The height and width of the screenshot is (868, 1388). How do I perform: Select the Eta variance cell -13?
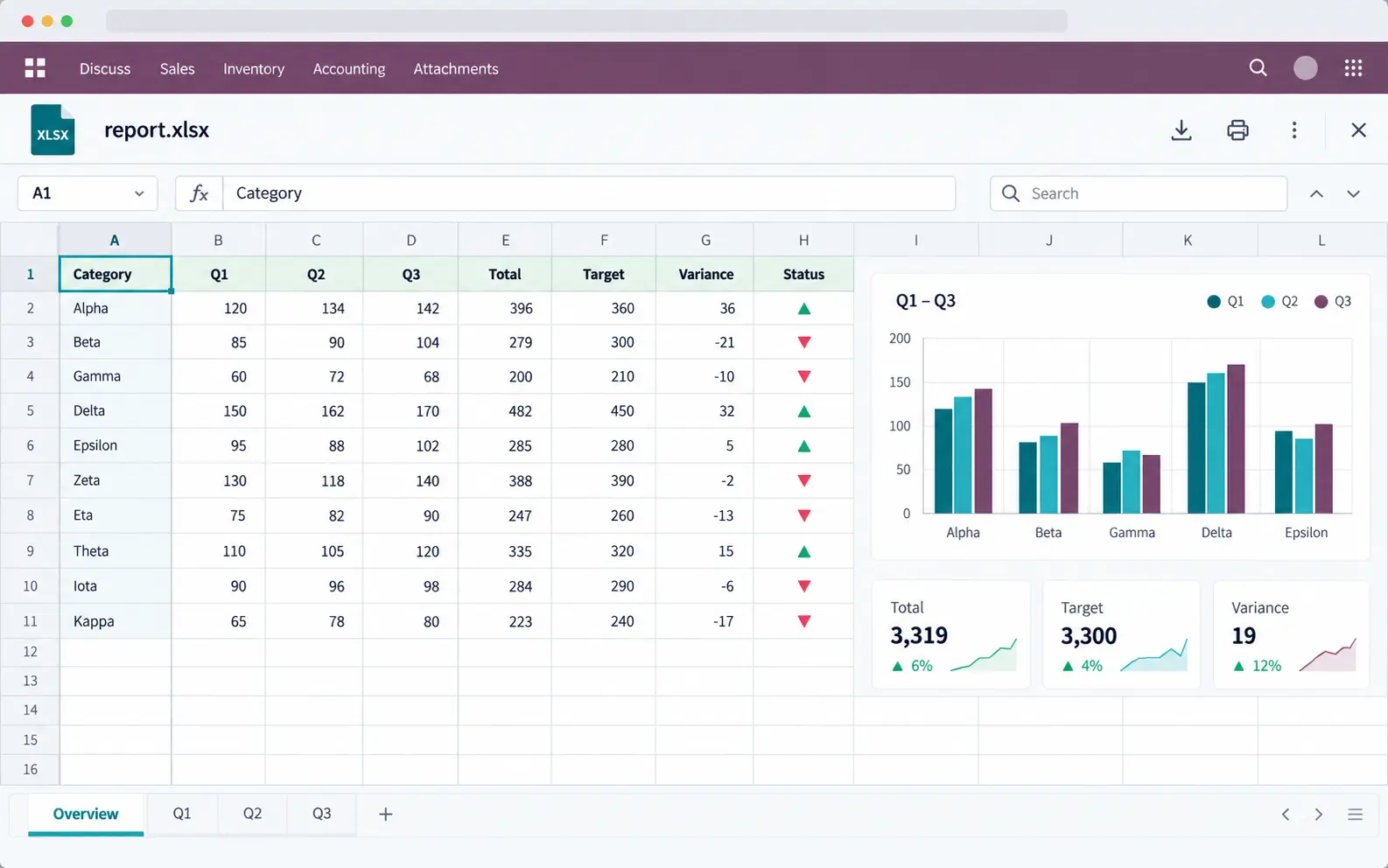click(x=705, y=515)
